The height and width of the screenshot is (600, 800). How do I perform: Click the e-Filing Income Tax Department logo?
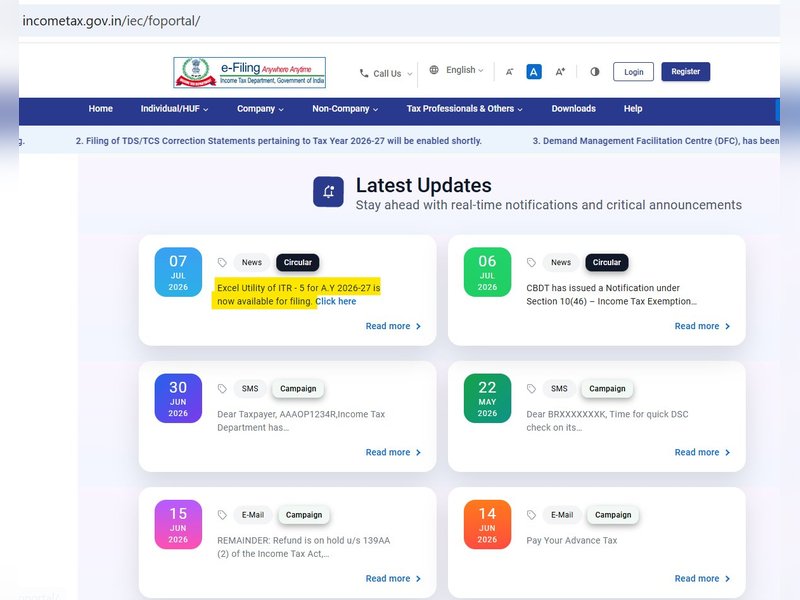coord(249,72)
